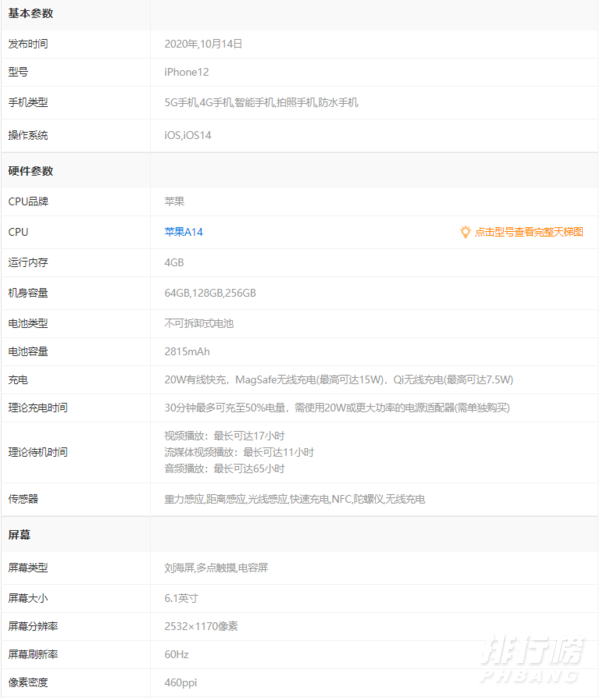This screenshot has height=698, width=600.
Task: Click the CPU row label
Action: tap(18, 232)
